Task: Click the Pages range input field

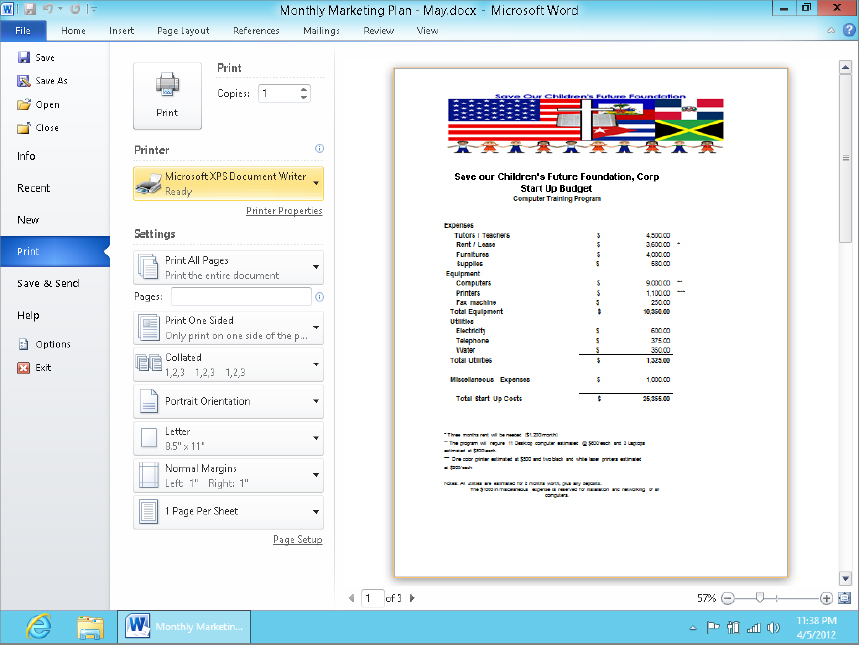Action: coord(241,296)
